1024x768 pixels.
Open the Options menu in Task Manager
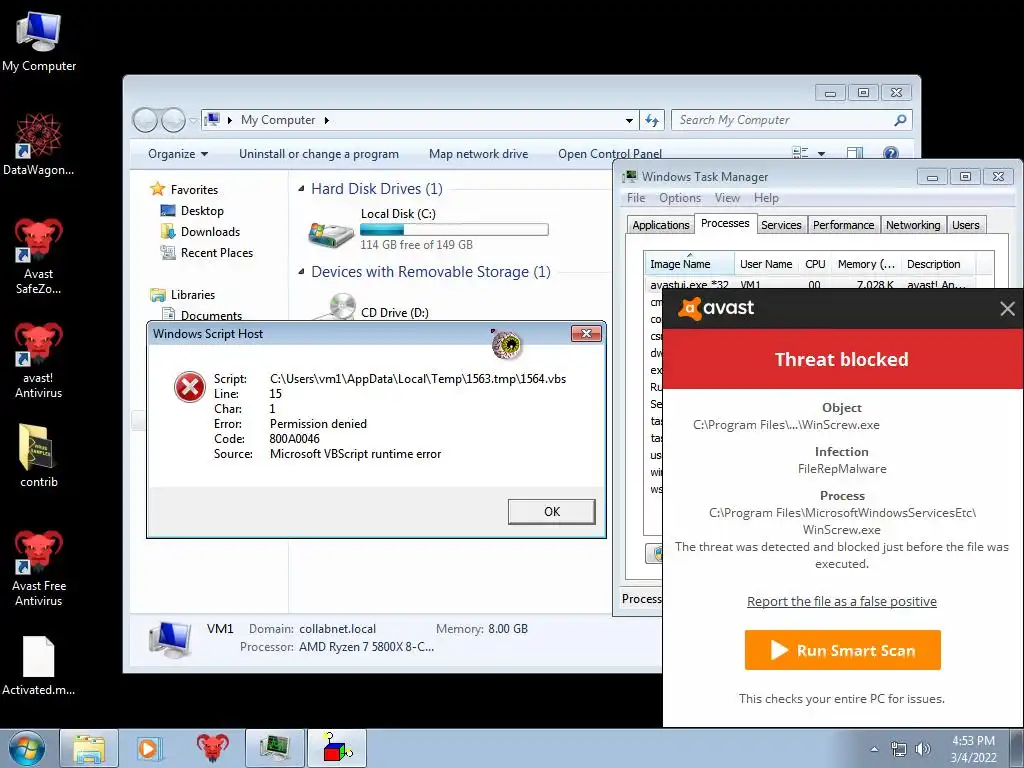click(x=680, y=198)
